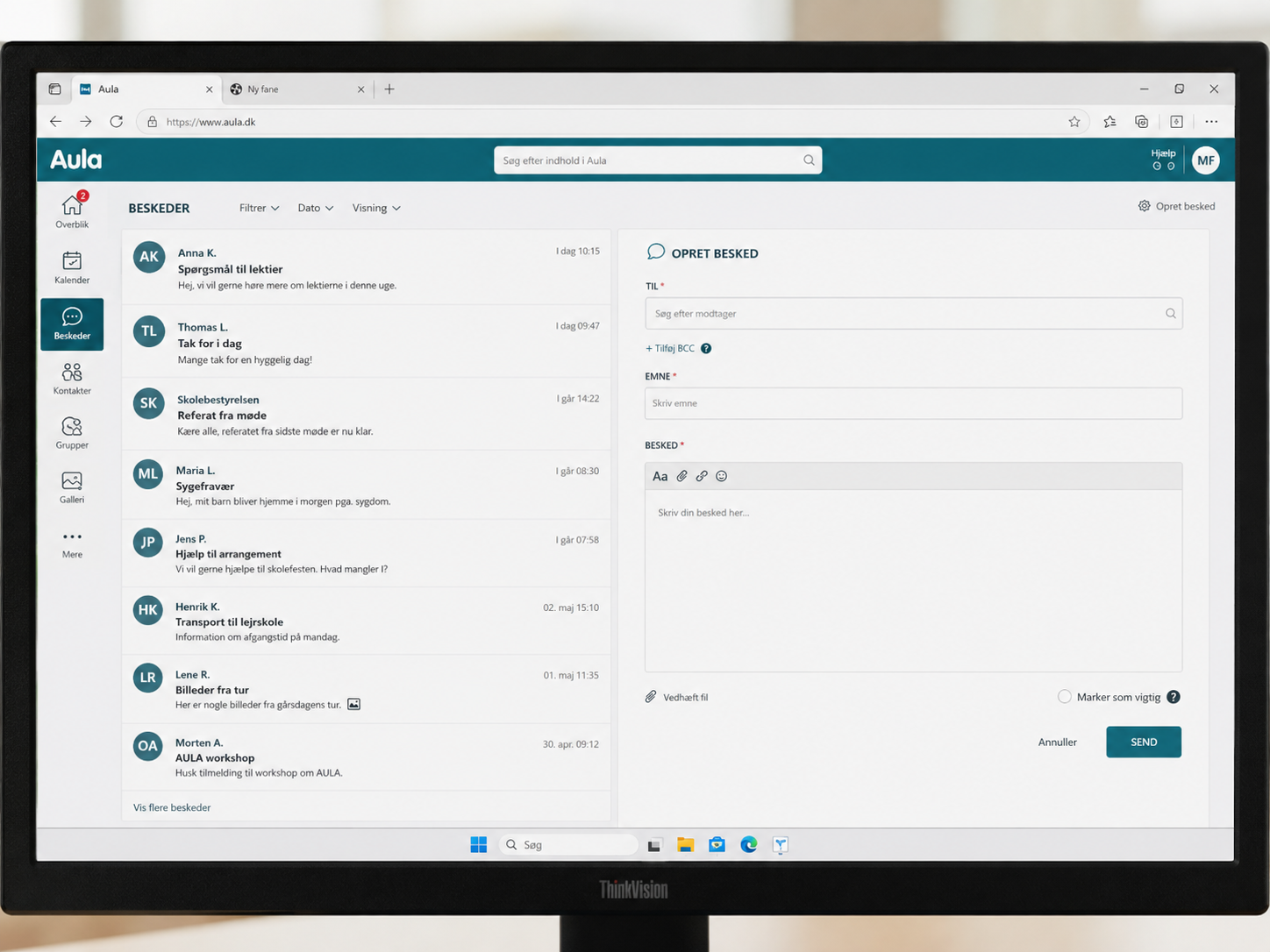The height and width of the screenshot is (952, 1270).
Task: Click the Skriv emne input field
Action: (x=913, y=403)
